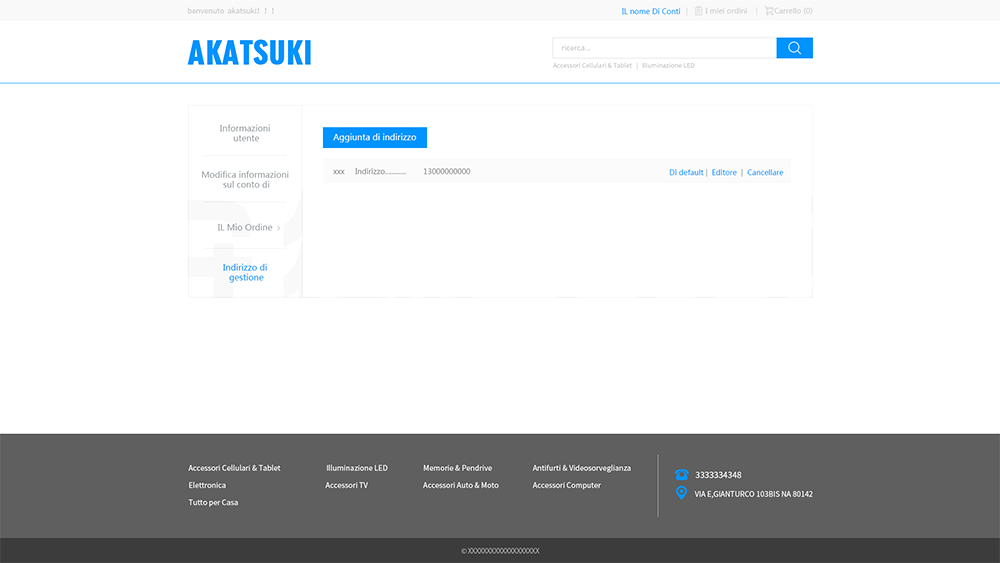Expand the IL Mio Ordine menu arrow
This screenshot has height=563, width=1000.
[x=279, y=228]
